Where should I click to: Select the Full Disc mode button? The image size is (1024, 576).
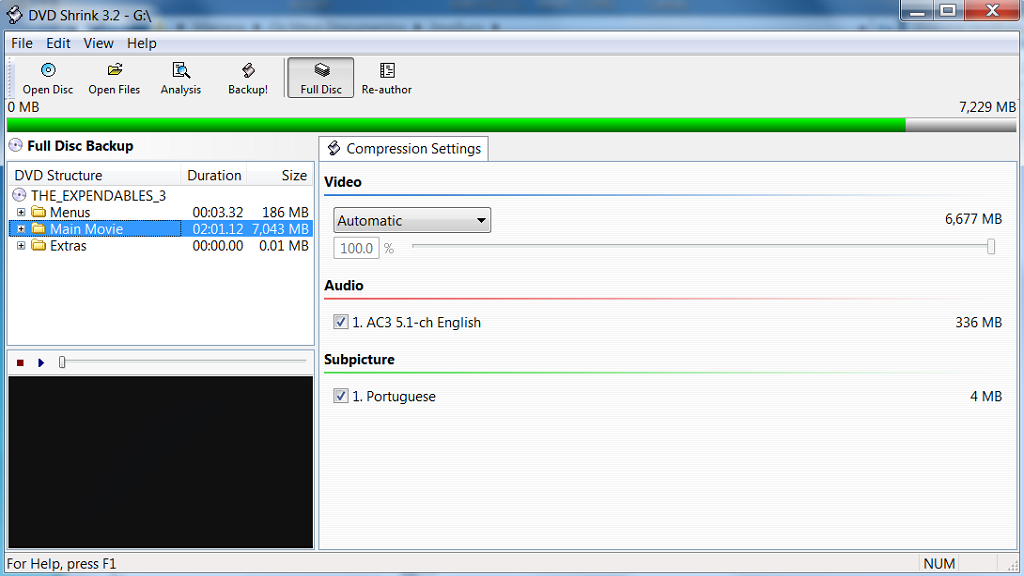click(321, 78)
